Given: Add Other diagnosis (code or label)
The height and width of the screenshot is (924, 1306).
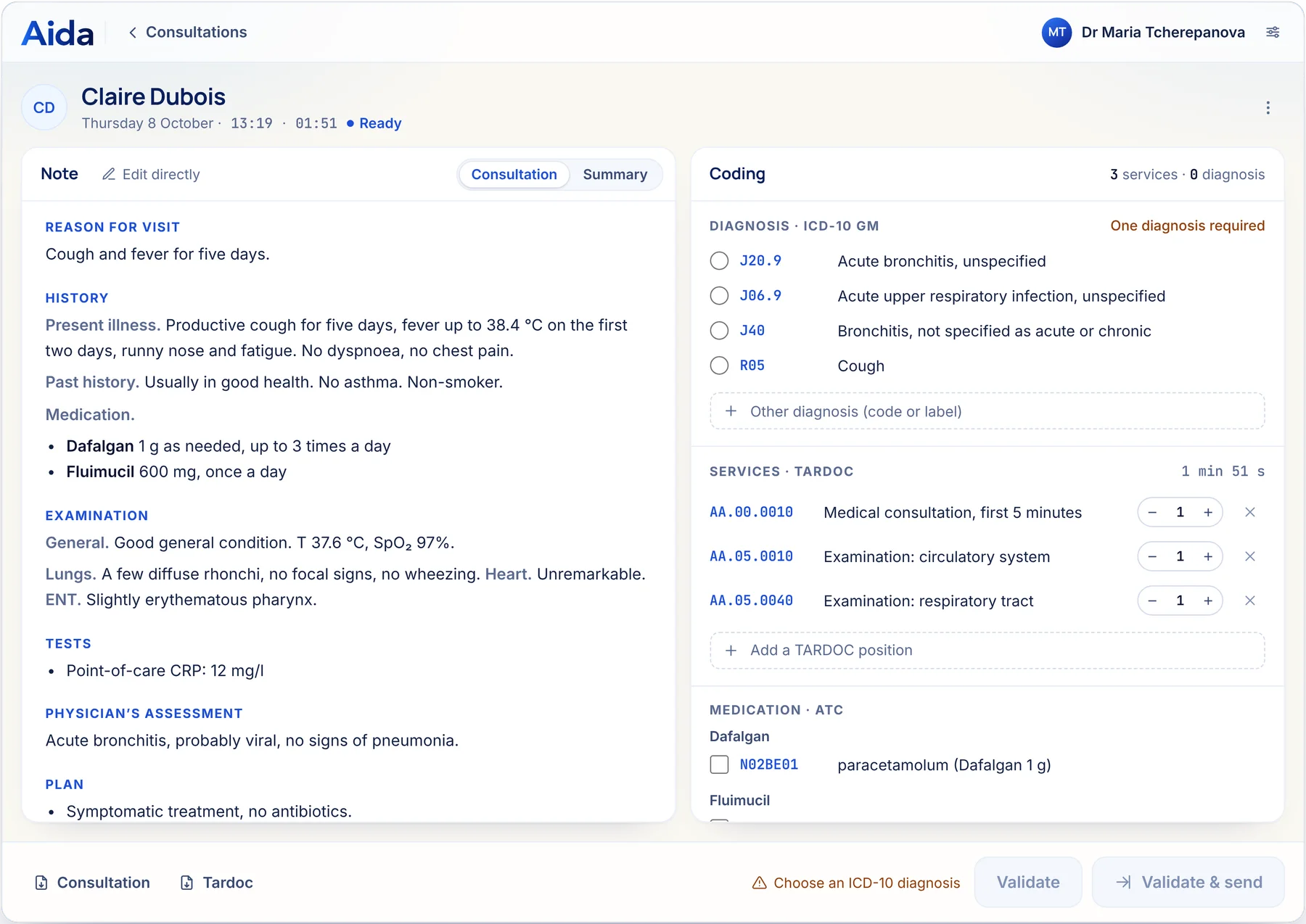Looking at the screenshot, I should click(987, 411).
